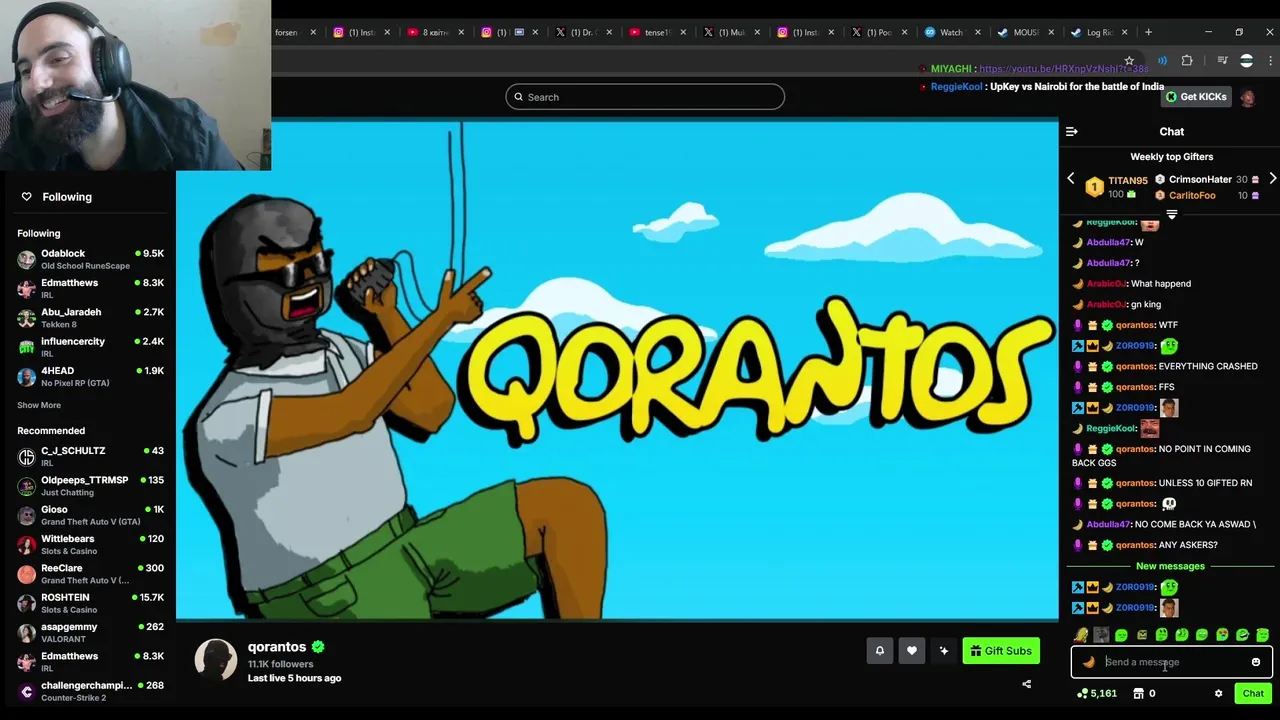This screenshot has width=1280, height=720.
Task: Click the New messages divider to jump
Action: [x=1170, y=566]
